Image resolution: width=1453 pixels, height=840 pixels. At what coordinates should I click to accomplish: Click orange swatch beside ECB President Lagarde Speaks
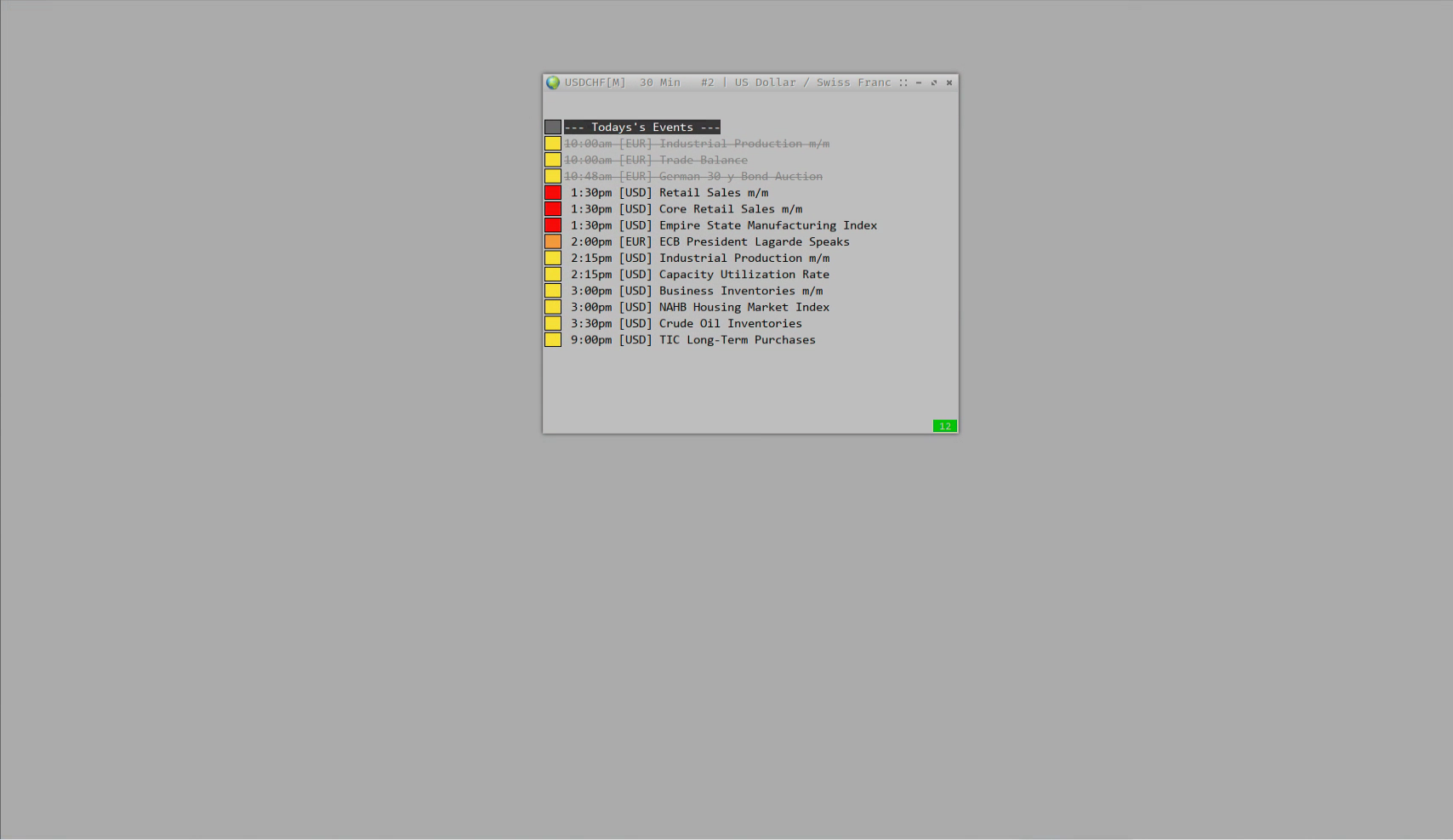[x=553, y=241]
